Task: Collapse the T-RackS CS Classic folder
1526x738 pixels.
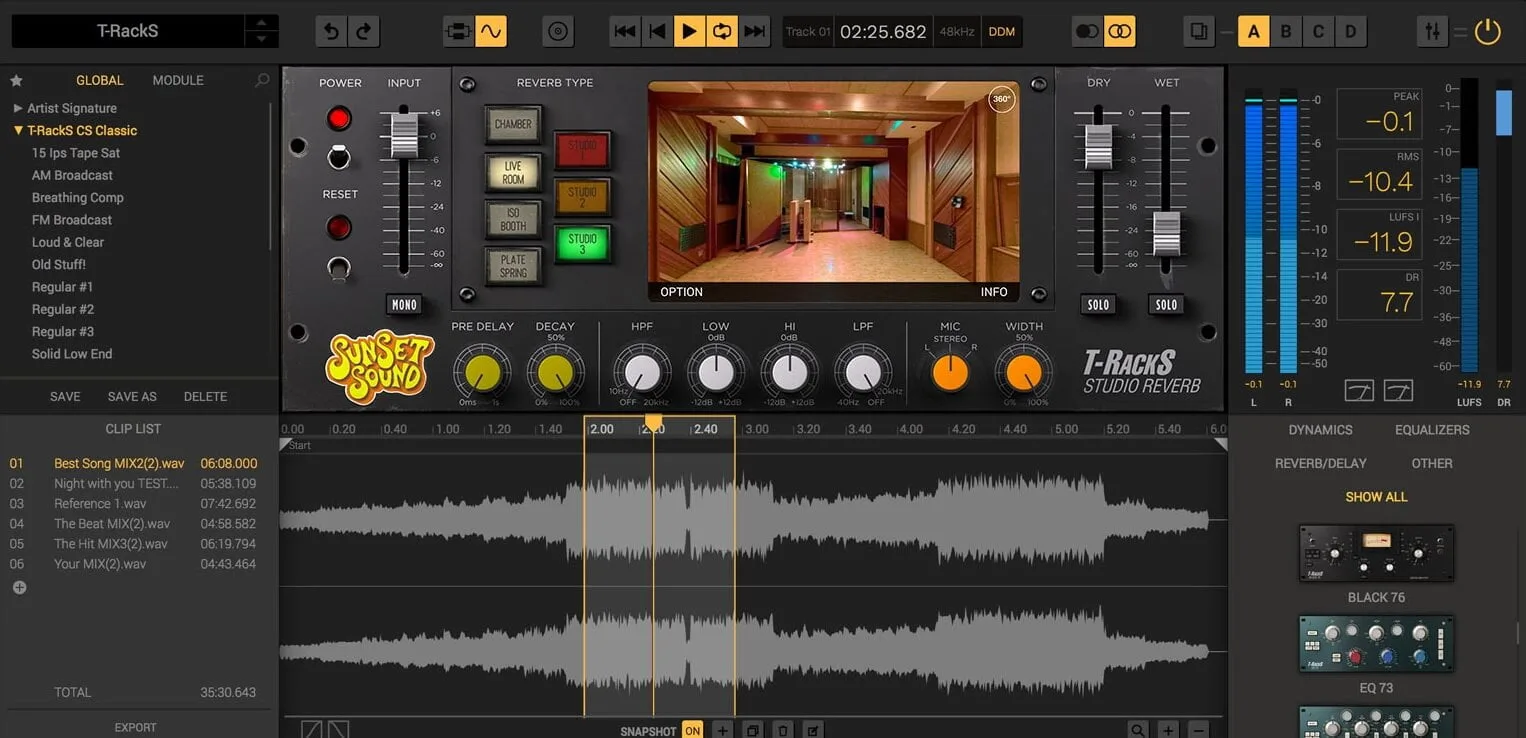Action: click(18, 130)
